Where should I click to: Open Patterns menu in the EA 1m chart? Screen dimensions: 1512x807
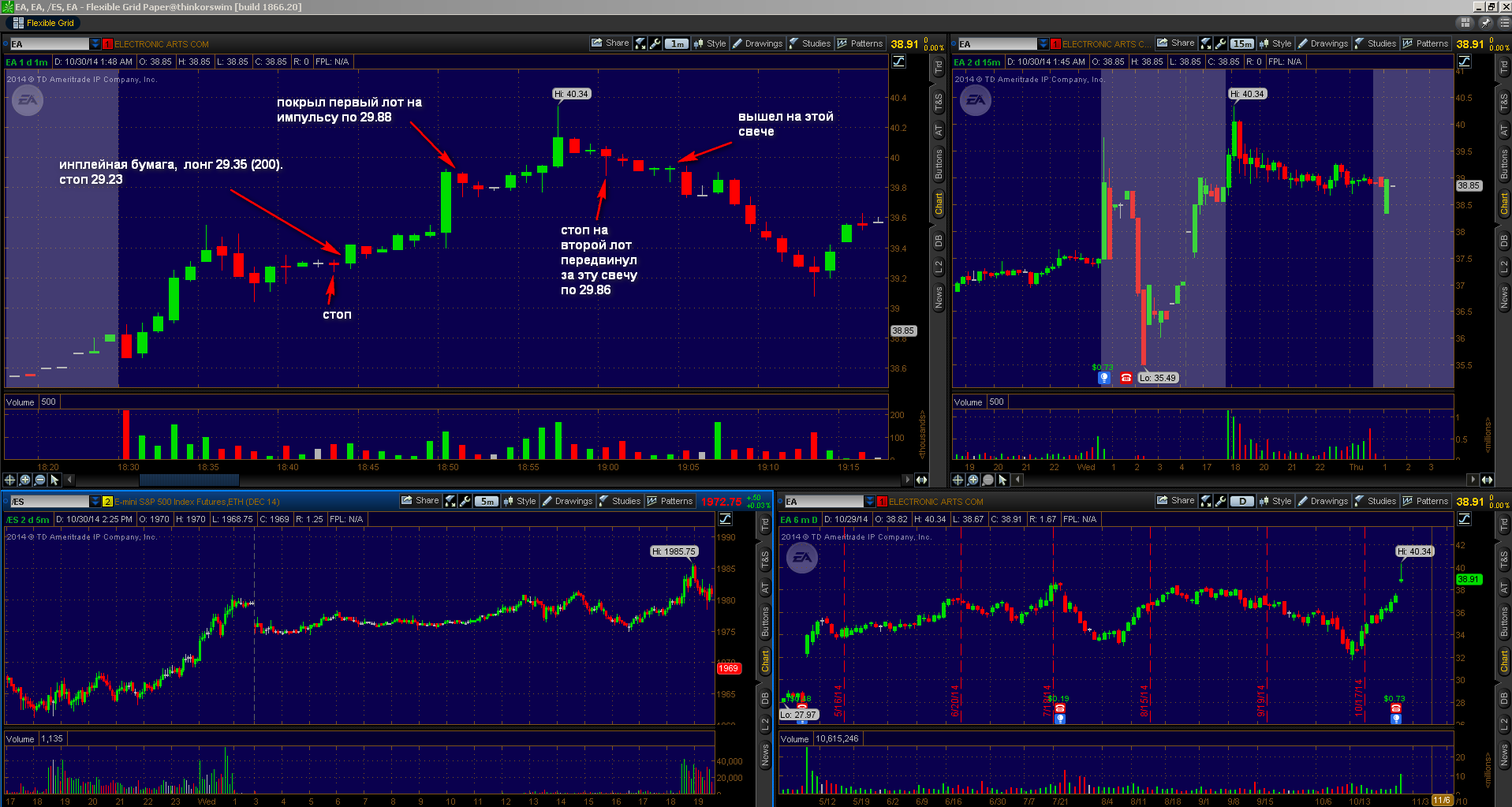point(860,43)
